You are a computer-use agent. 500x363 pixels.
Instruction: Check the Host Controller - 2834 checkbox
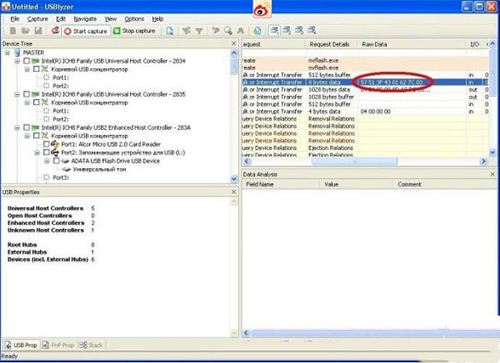click(27, 61)
